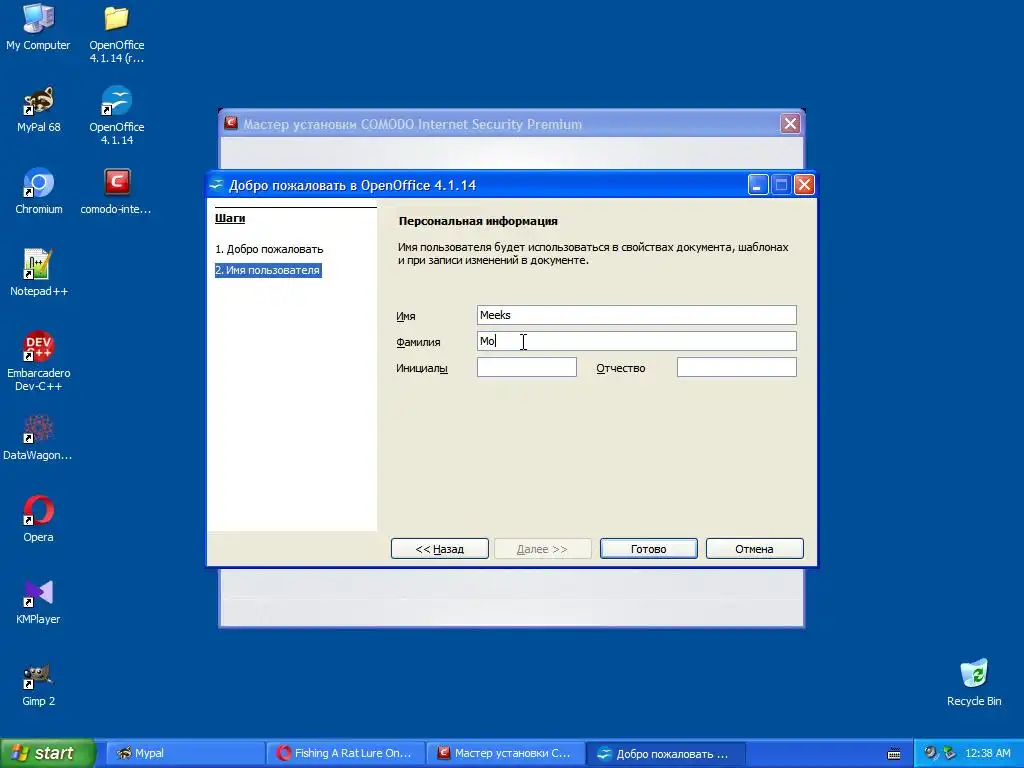Minimize the OpenOffice welcome dialog
1024x768 pixels.
point(758,185)
